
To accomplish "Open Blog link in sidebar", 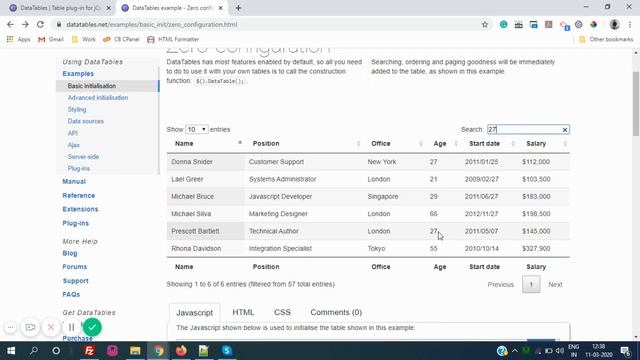I will [70, 253].
